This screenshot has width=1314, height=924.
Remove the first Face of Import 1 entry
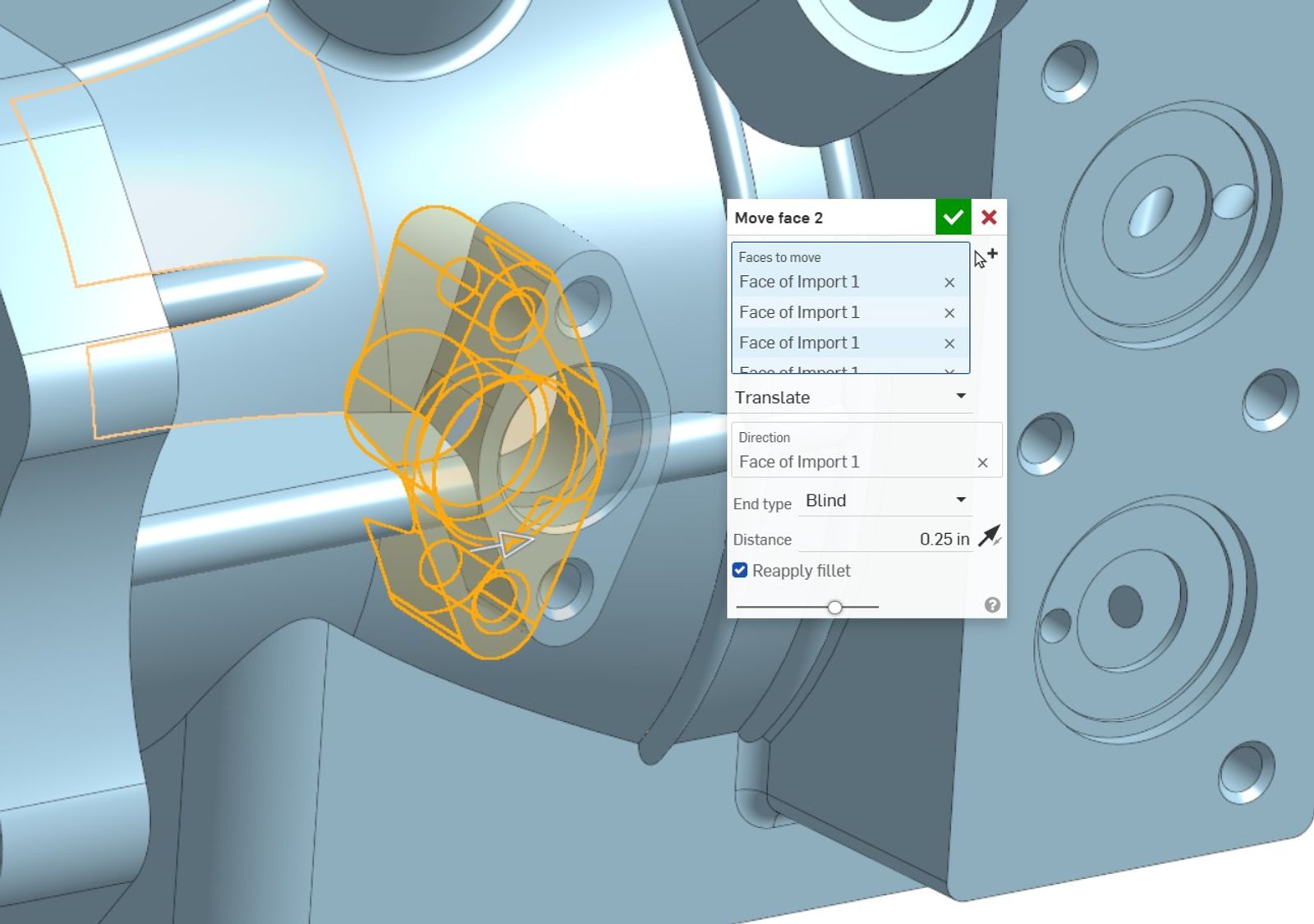point(949,282)
